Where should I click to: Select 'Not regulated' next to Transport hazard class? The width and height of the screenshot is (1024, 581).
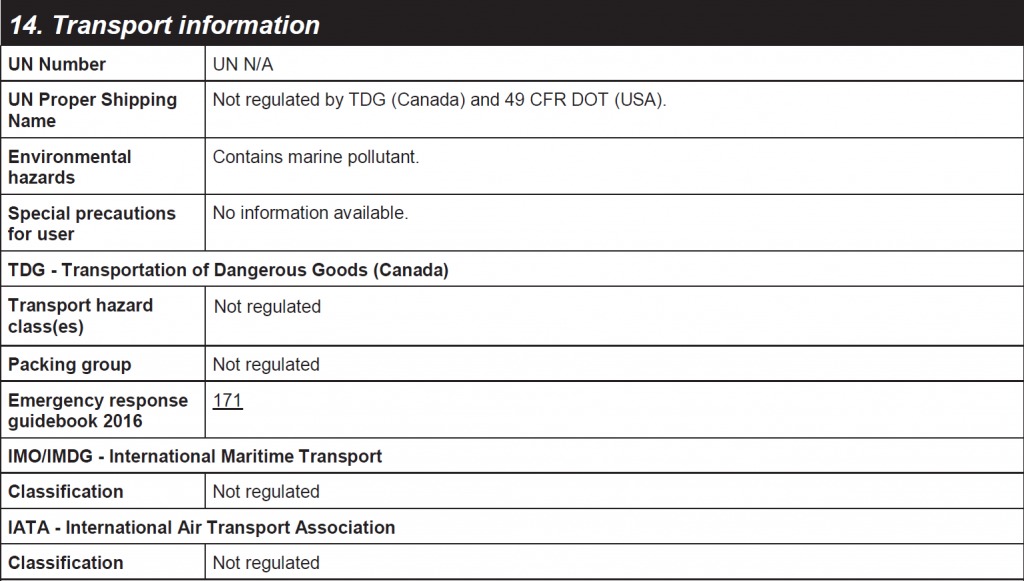(x=267, y=306)
